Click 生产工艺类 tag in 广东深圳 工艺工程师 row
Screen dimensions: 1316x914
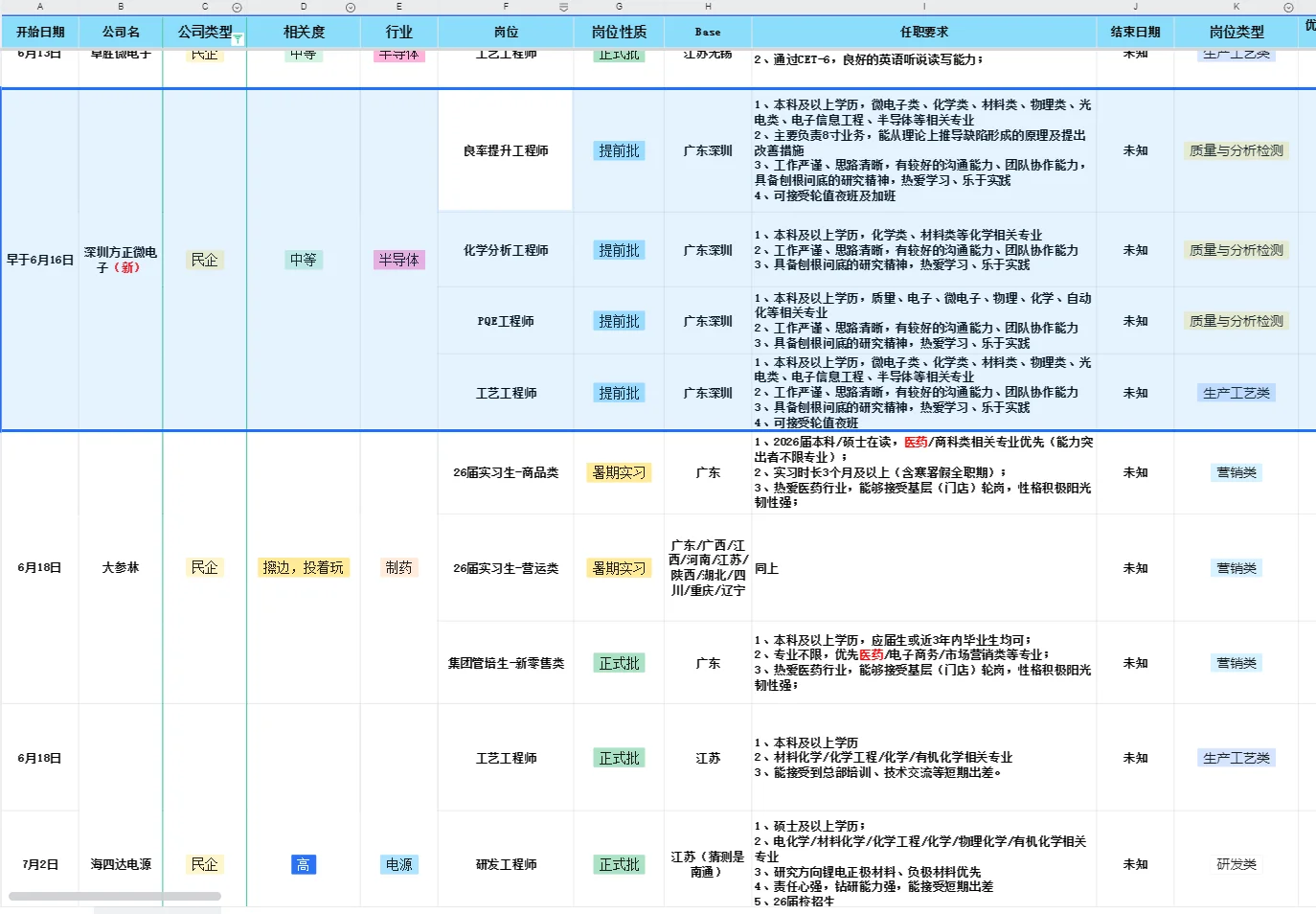point(1237,393)
